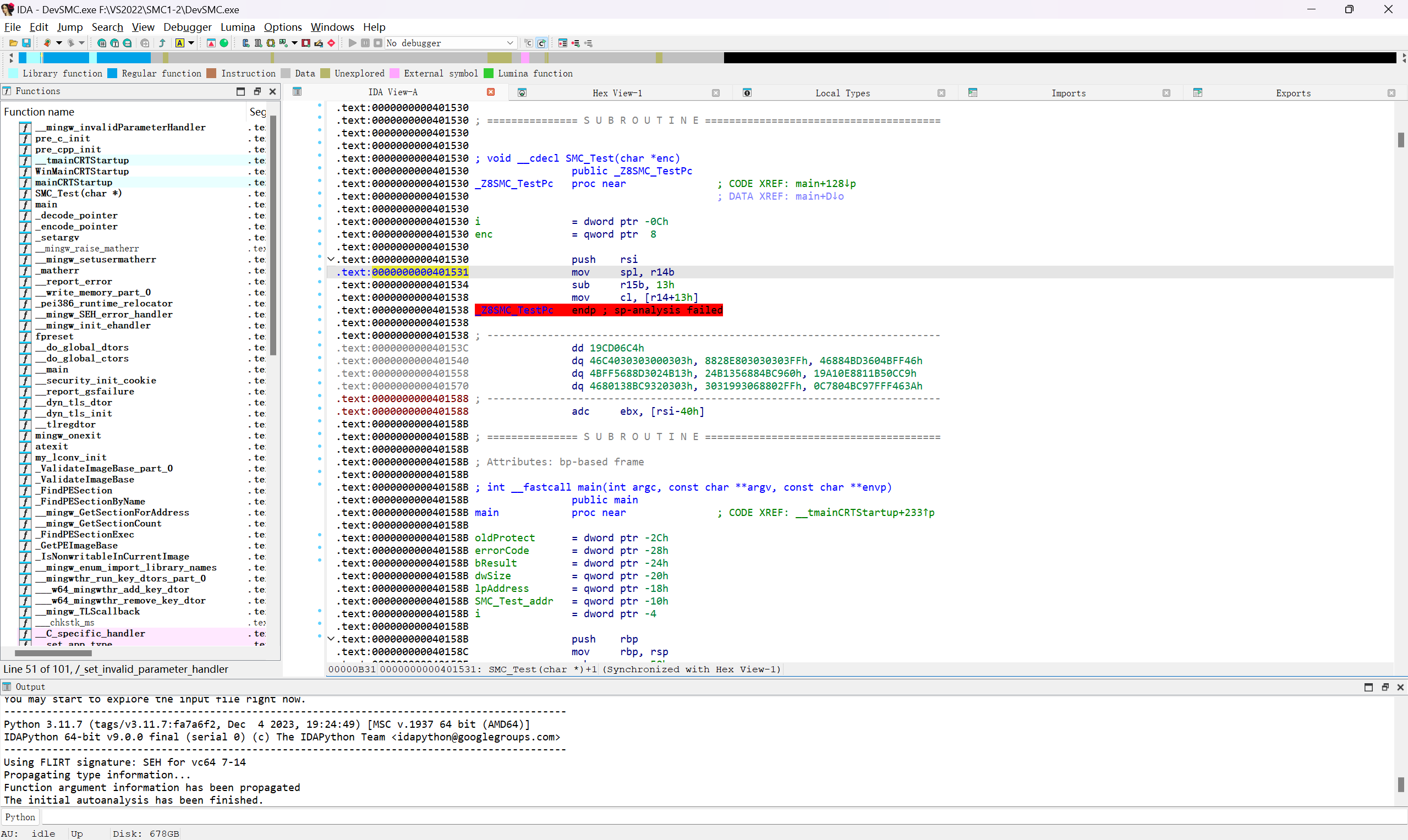Open the 'No debugger' selection dropdown
This screenshot has width=1408, height=840.
pyautogui.click(x=450, y=43)
